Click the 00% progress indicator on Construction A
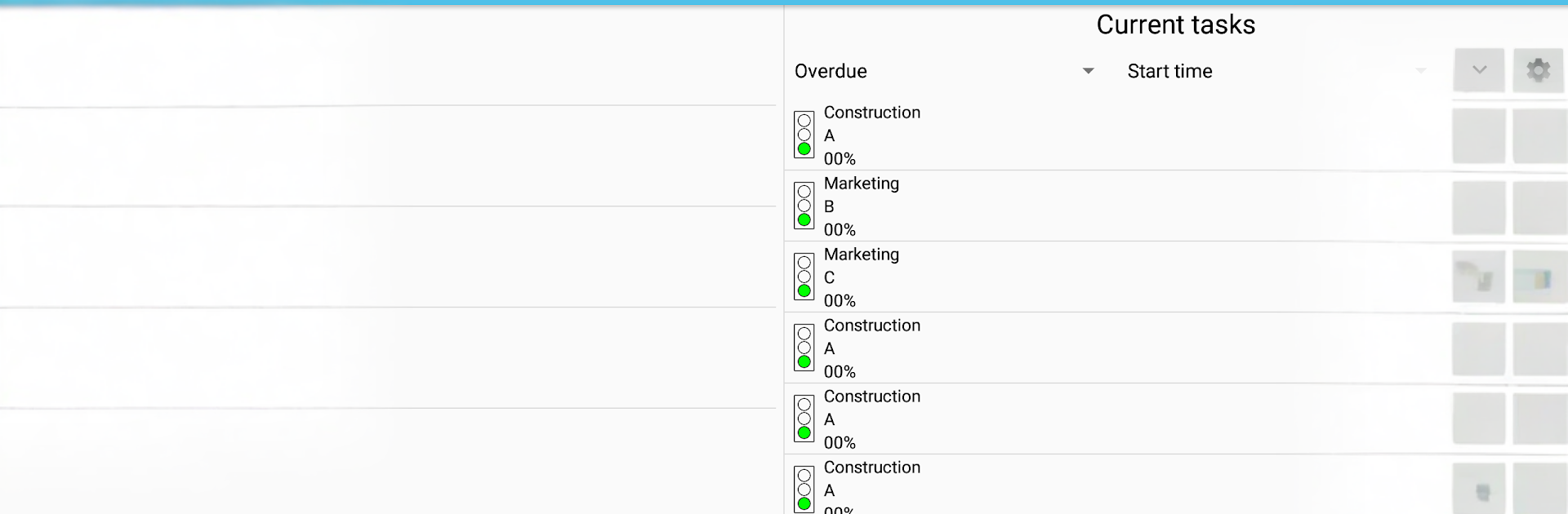The width and height of the screenshot is (1568, 514). [838, 158]
